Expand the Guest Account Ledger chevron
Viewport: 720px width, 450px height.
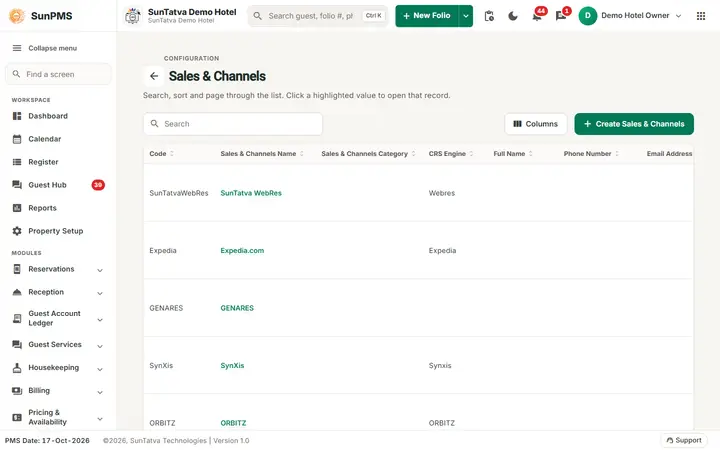point(100,320)
